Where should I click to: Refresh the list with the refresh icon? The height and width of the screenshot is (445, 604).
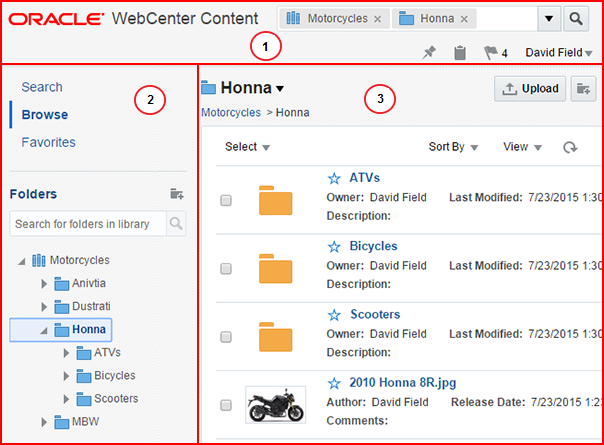tap(570, 147)
